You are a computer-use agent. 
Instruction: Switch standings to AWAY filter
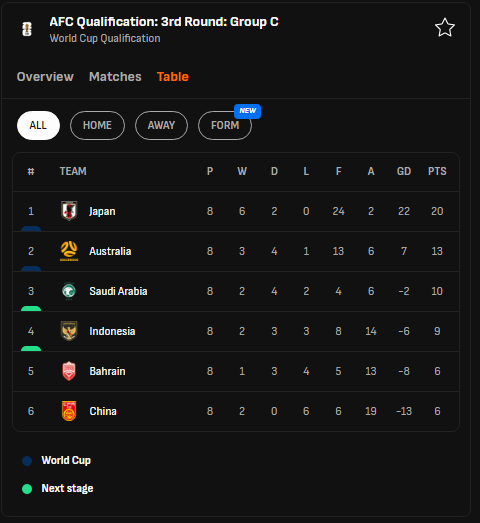click(161, 125)
